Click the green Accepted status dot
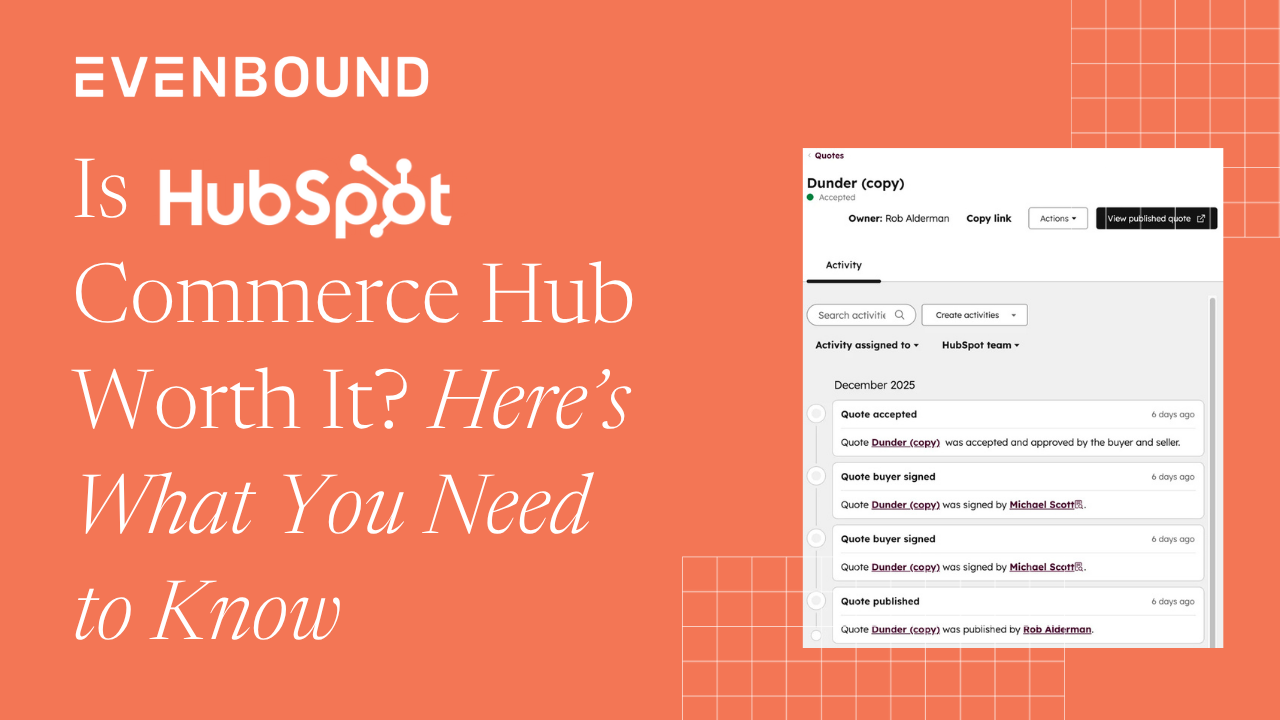 click(811, 198)
